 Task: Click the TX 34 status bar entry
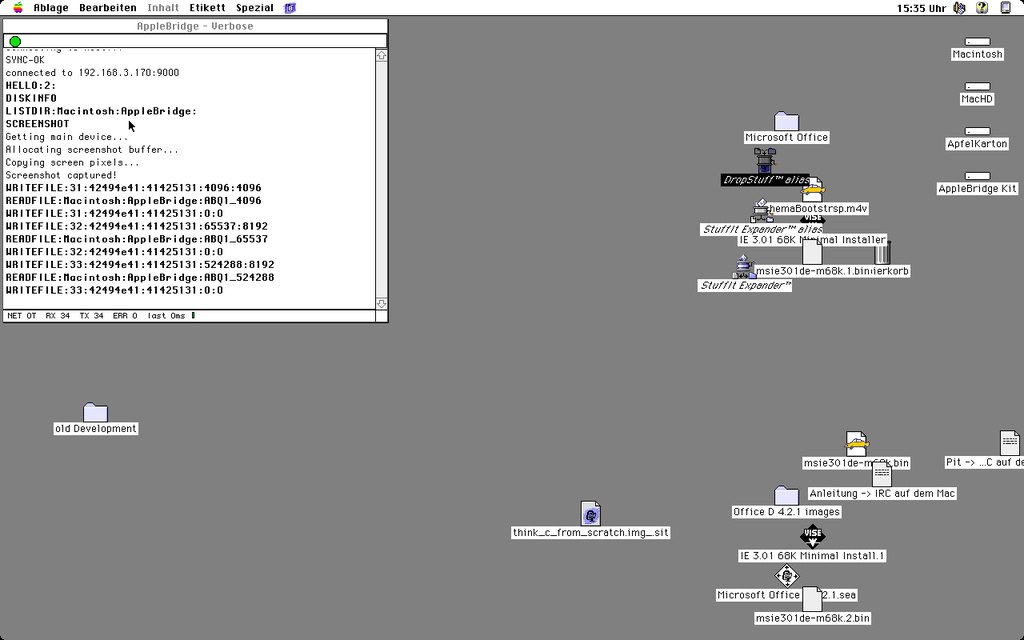(91, 316)
